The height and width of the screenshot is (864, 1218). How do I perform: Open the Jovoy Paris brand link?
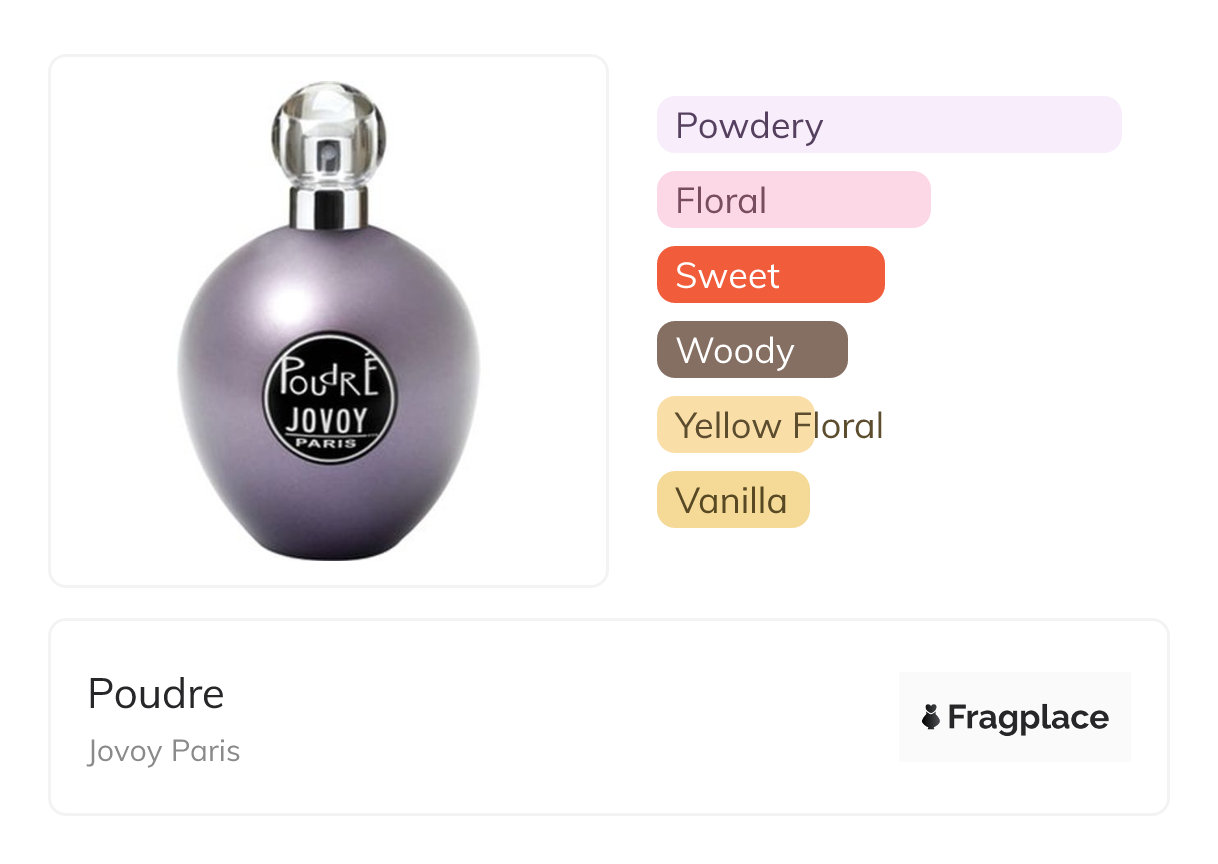164,751
